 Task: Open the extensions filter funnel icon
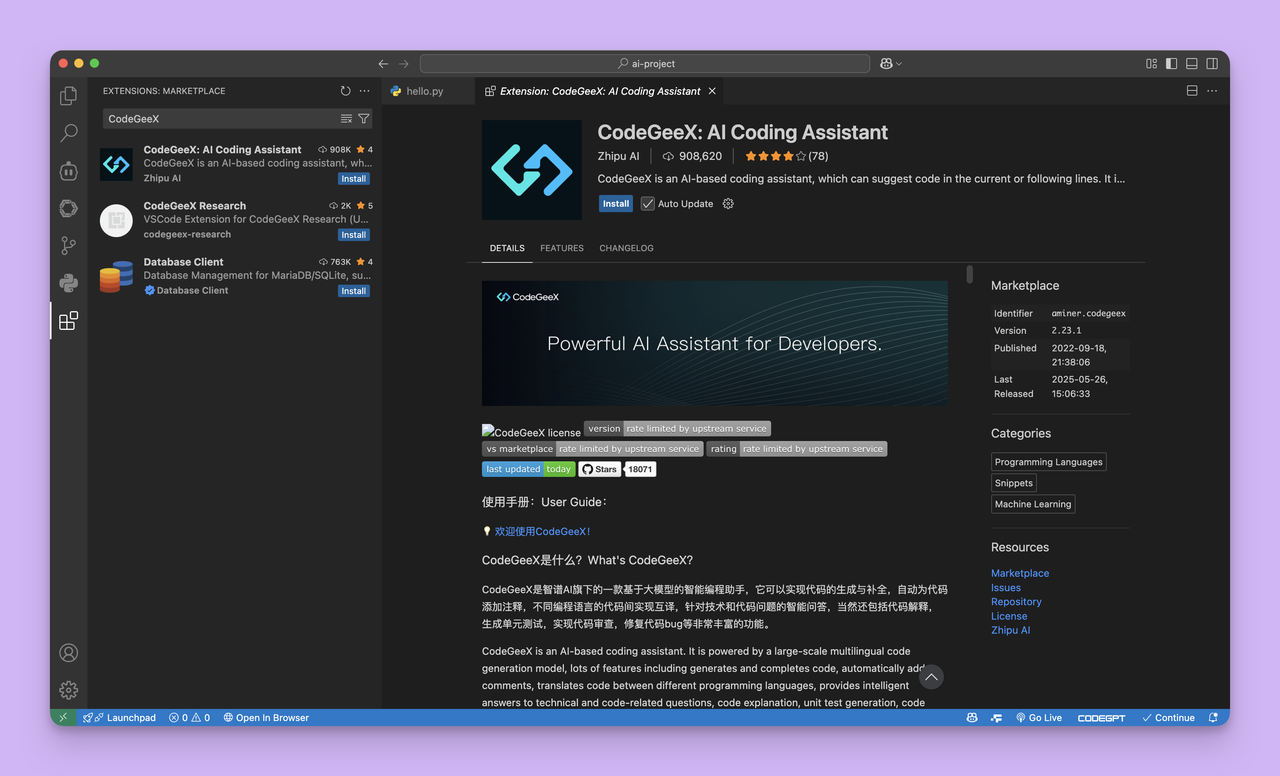coord(363,118)
